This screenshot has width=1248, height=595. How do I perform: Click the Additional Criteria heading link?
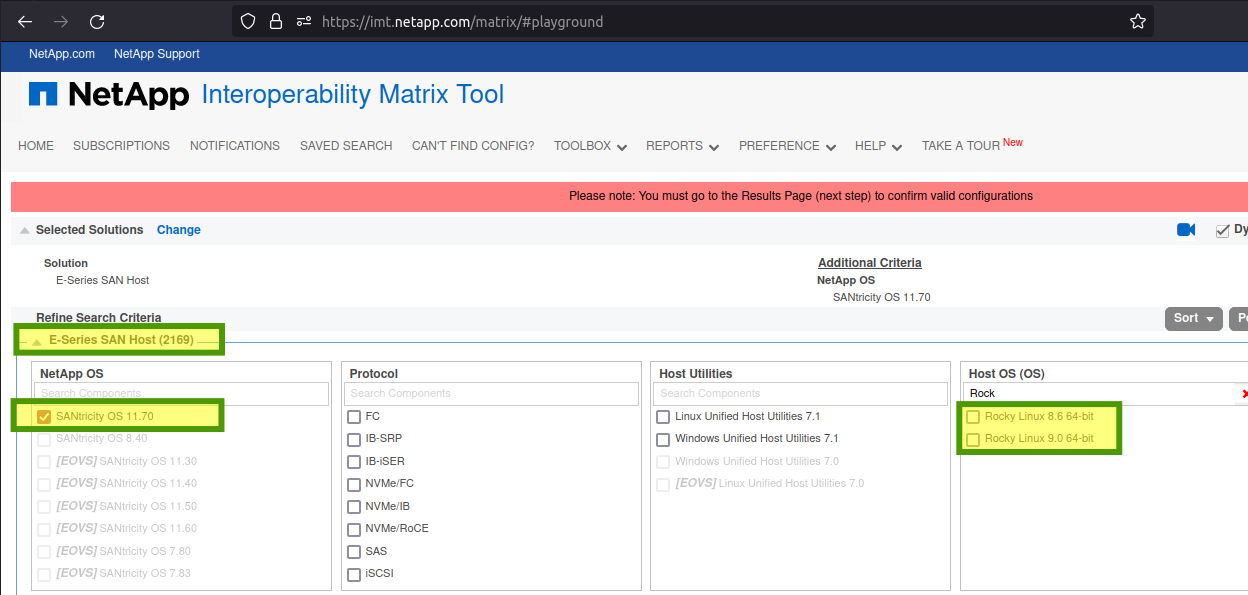tap(870, 263)
